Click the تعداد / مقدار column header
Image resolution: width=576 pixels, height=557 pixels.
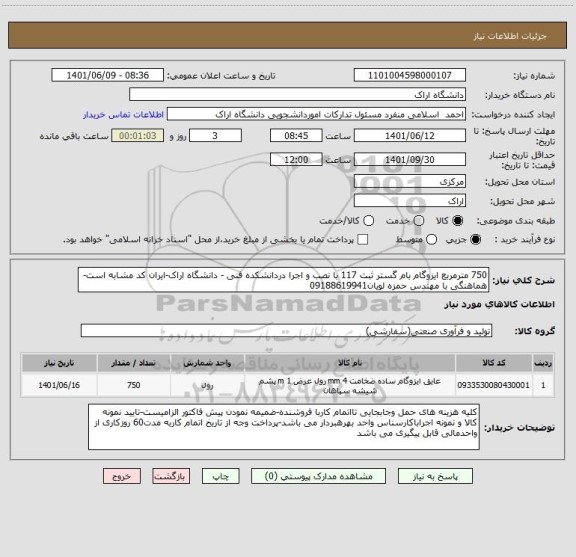coord(134,363)
